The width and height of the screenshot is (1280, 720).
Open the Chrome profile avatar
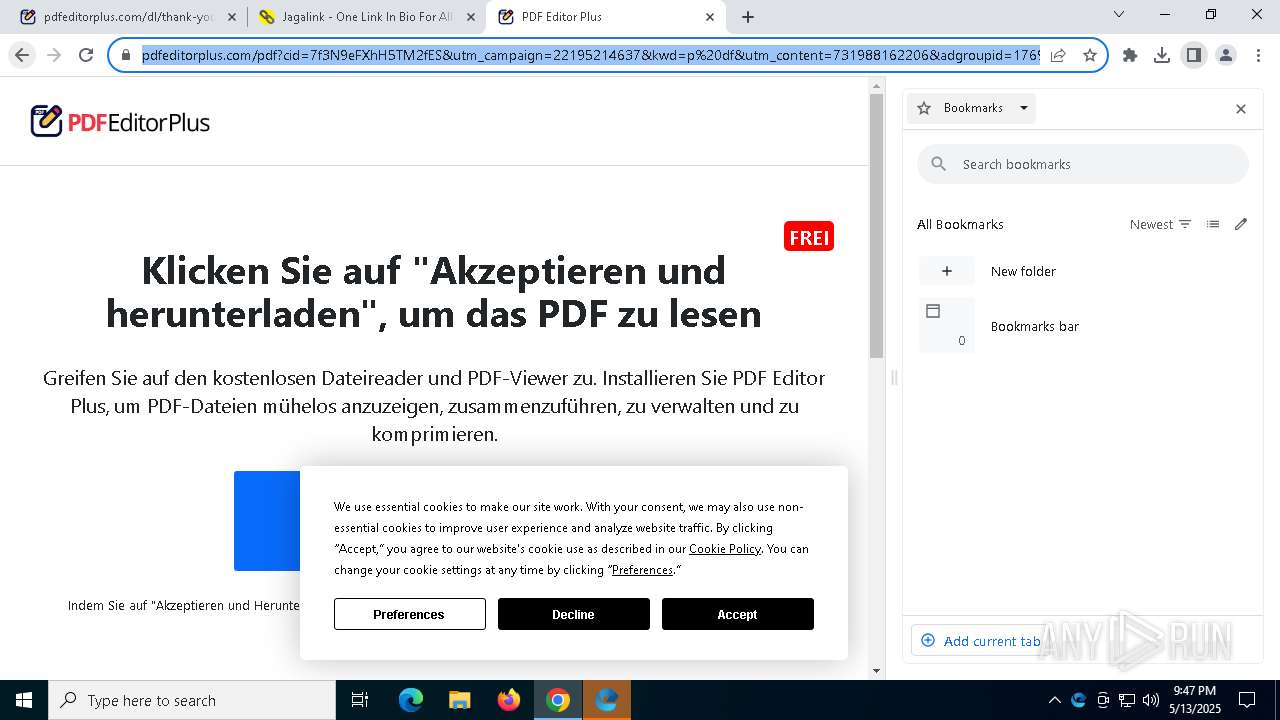(1226, 55)
